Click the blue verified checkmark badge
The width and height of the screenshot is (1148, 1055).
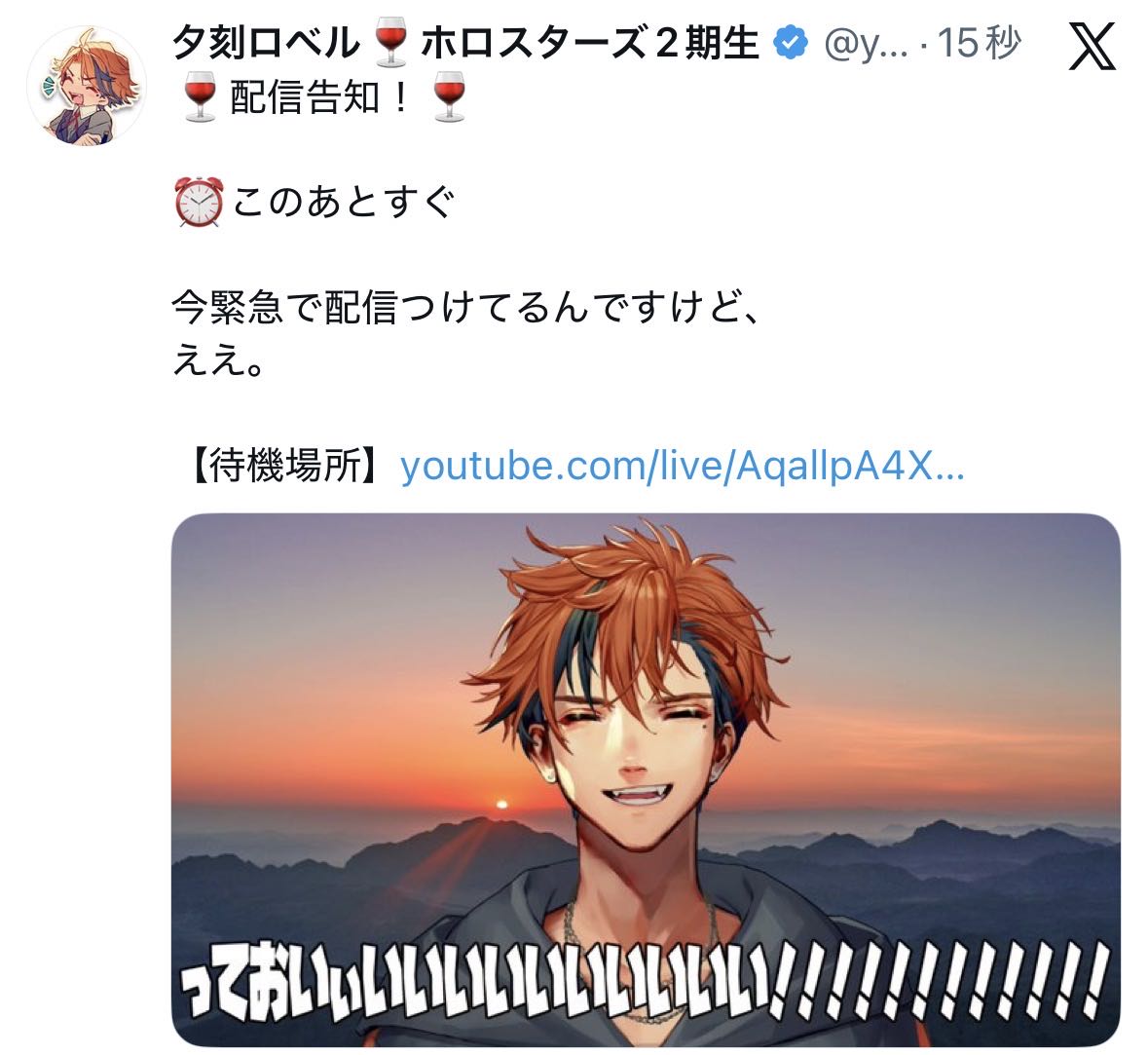tap(791, 42)
